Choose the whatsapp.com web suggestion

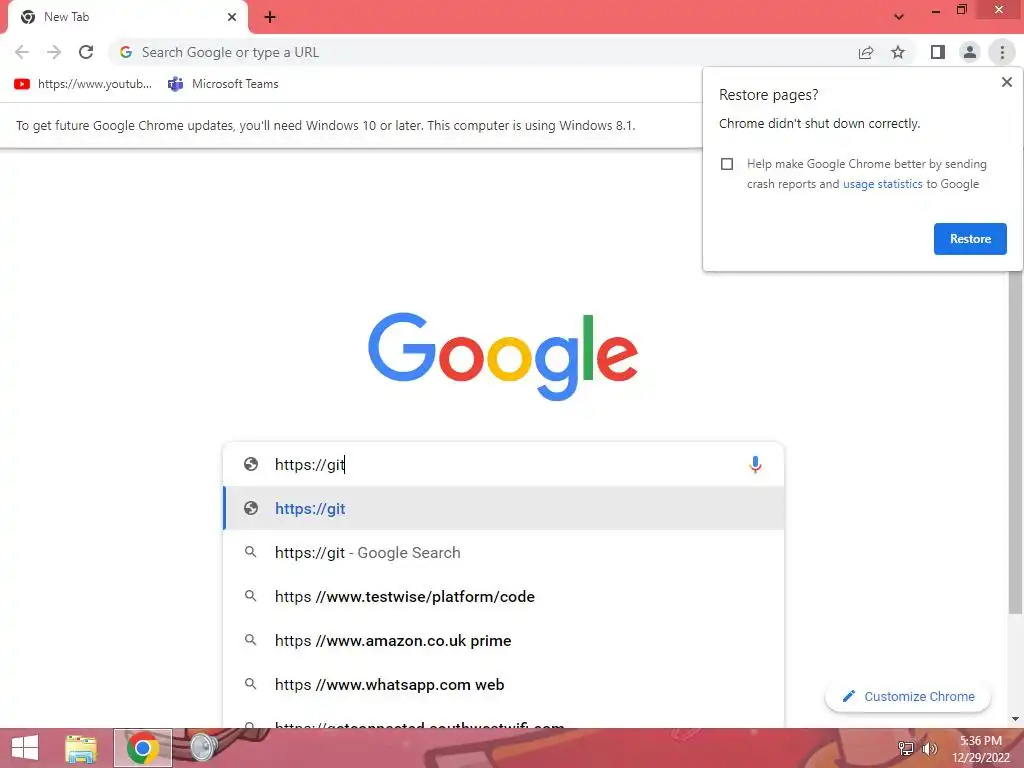(x=504, y=684)
